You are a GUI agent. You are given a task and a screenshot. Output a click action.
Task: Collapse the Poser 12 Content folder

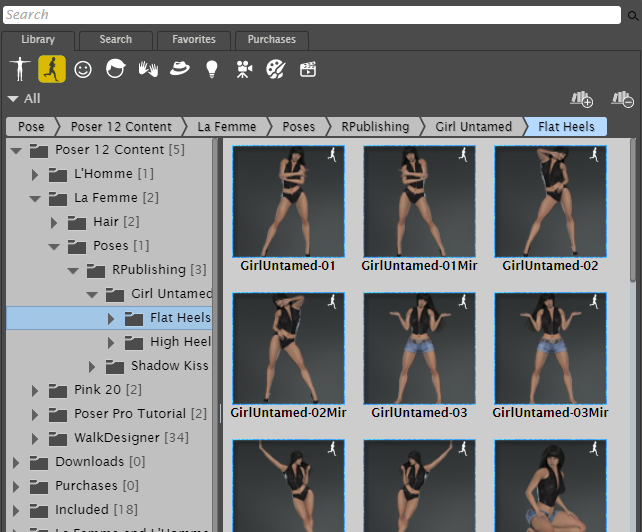[x=16, y=150]
